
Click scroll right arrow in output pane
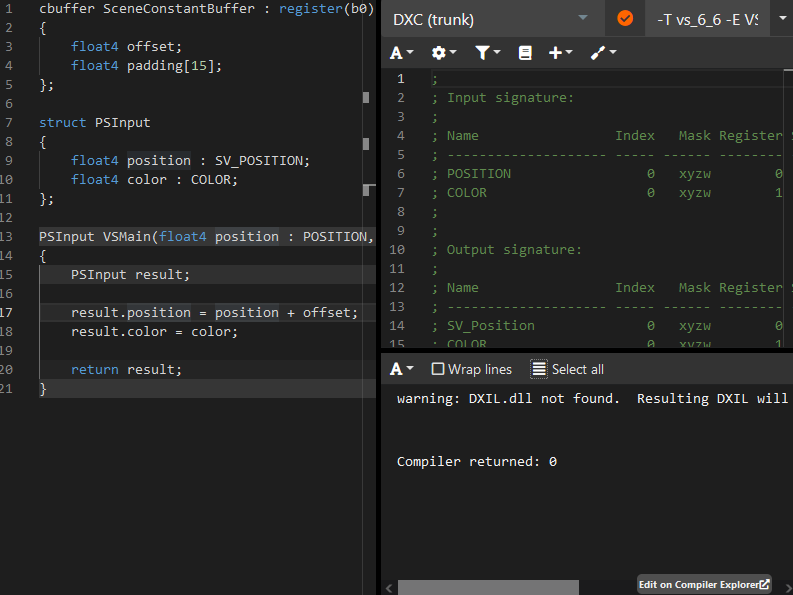pos(786,587)
